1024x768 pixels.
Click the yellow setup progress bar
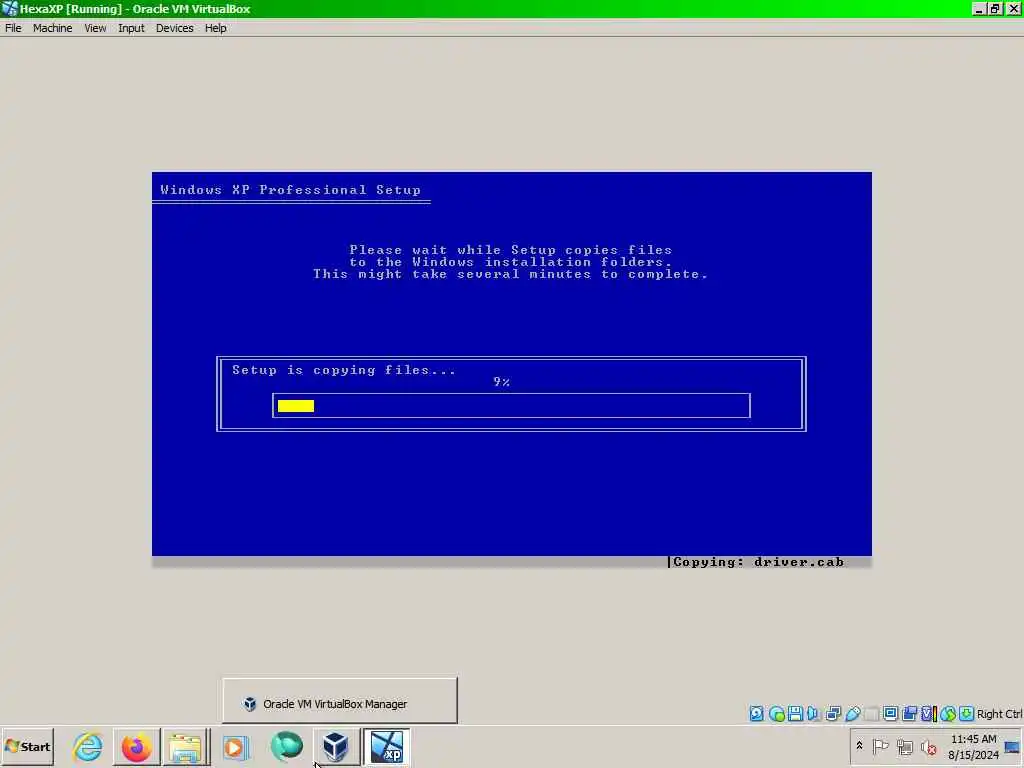(296, 406)
